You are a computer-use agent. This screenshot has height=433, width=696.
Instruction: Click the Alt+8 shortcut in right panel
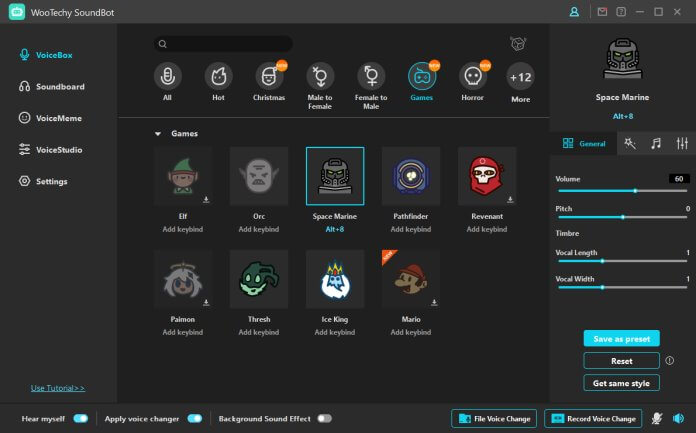tap(623, 116)
